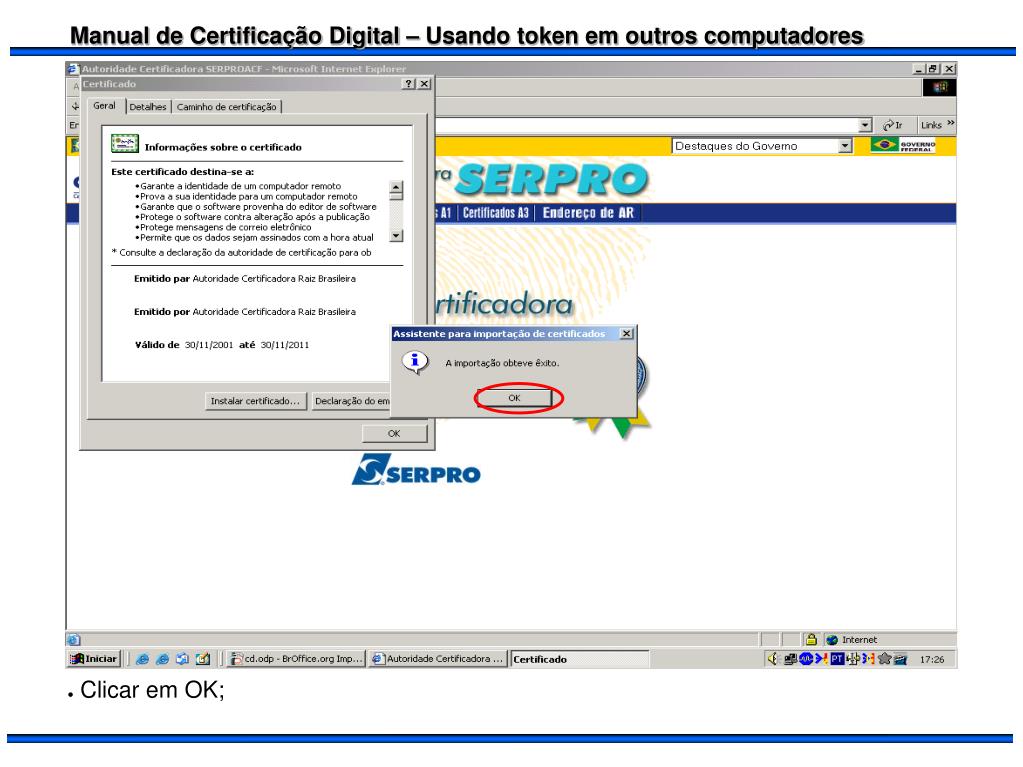Click the network computers tray icon
Image resolution: width=1023 pixels, height=767 pixels.
coord(789,659)
